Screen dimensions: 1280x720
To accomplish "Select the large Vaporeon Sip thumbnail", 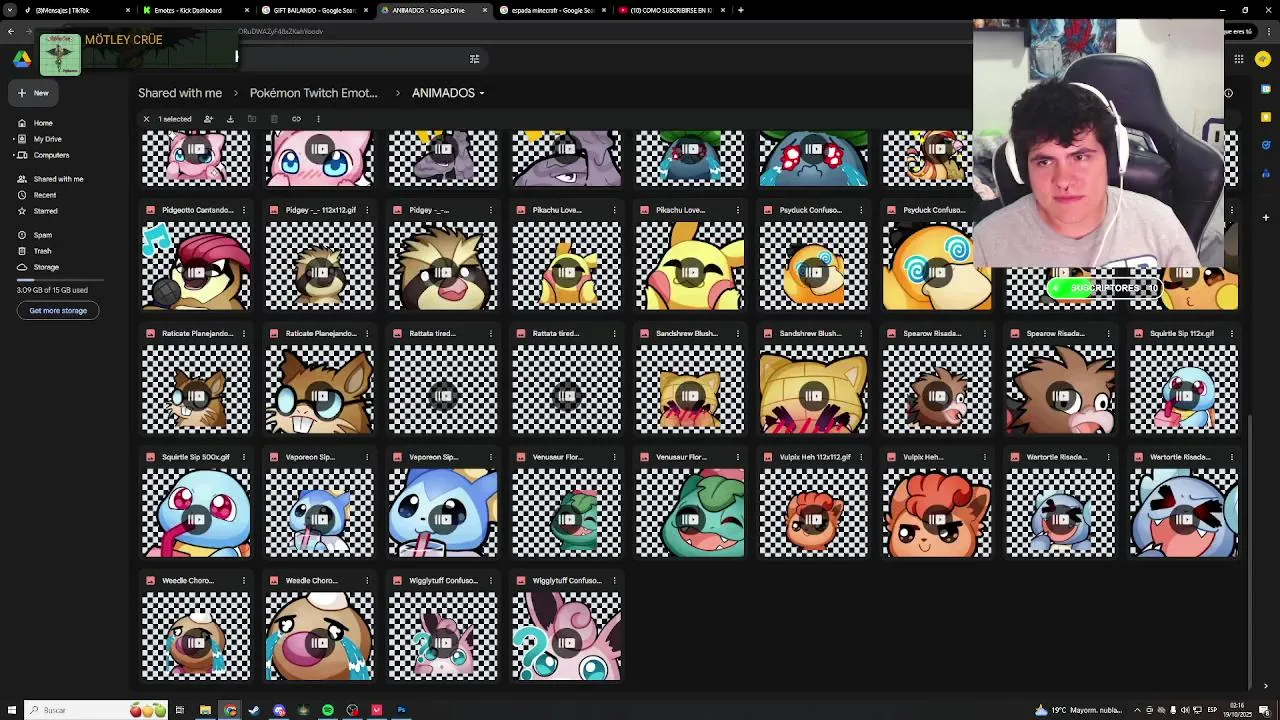I will tap(443, 513).
